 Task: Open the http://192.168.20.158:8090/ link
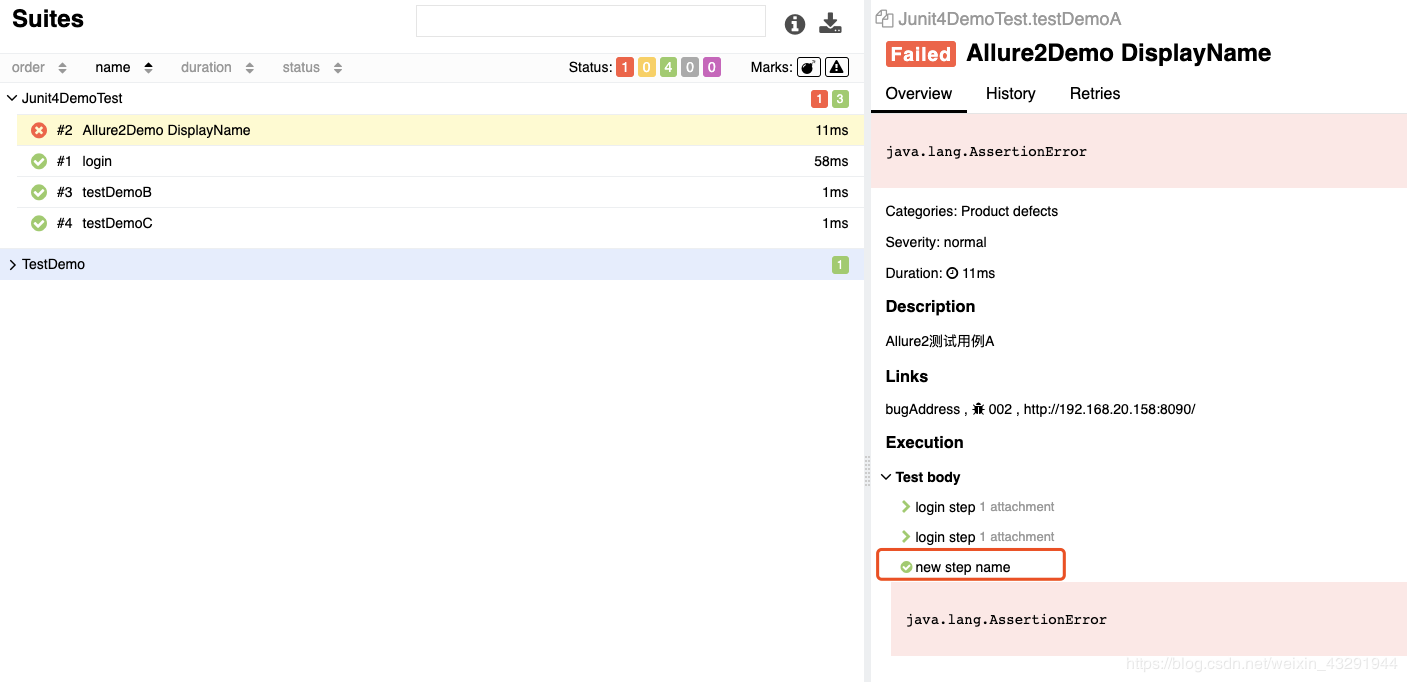click(x=1109, y=409)
